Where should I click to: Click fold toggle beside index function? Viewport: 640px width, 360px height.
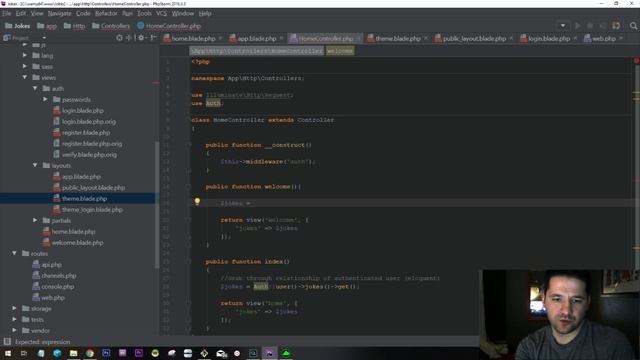click(x=189, y=261)
